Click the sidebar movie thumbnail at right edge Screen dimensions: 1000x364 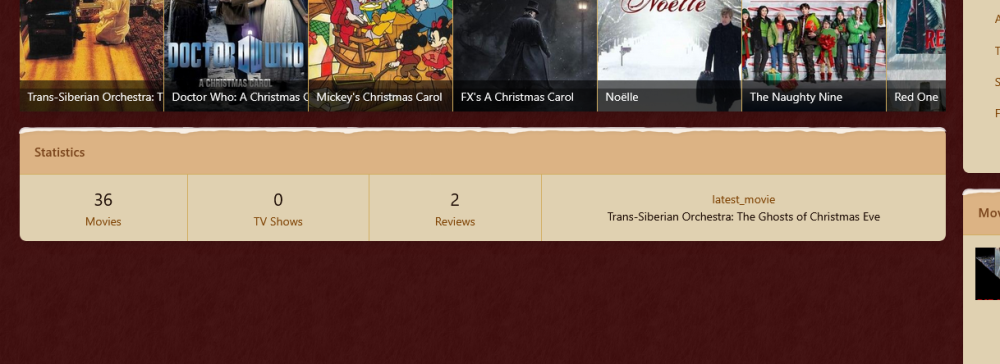(x=987, y=273)
